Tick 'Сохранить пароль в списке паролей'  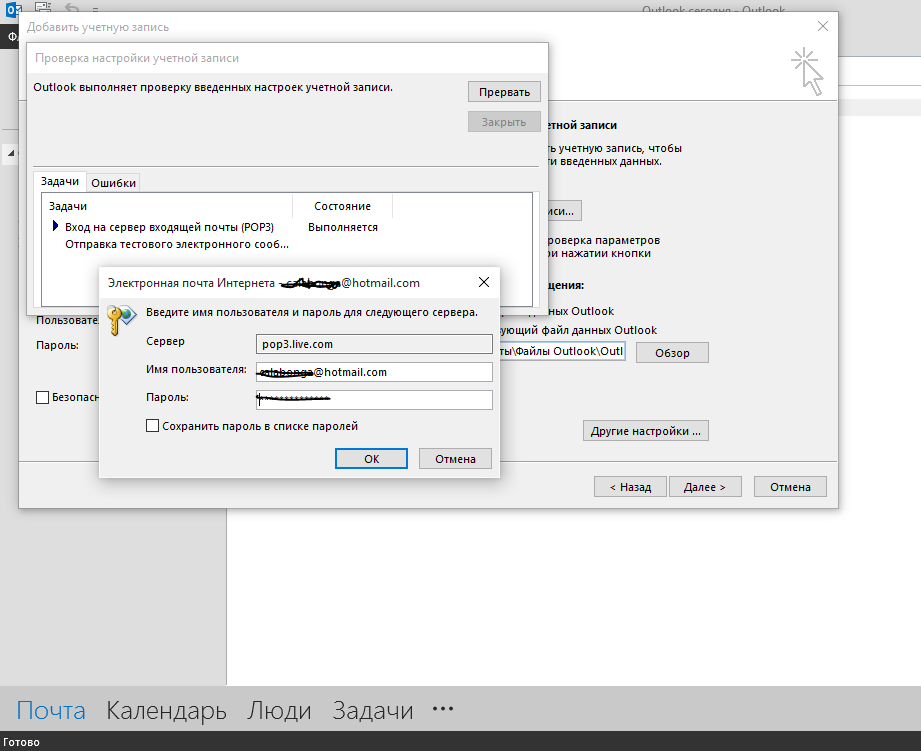click(x=152, y=426)
